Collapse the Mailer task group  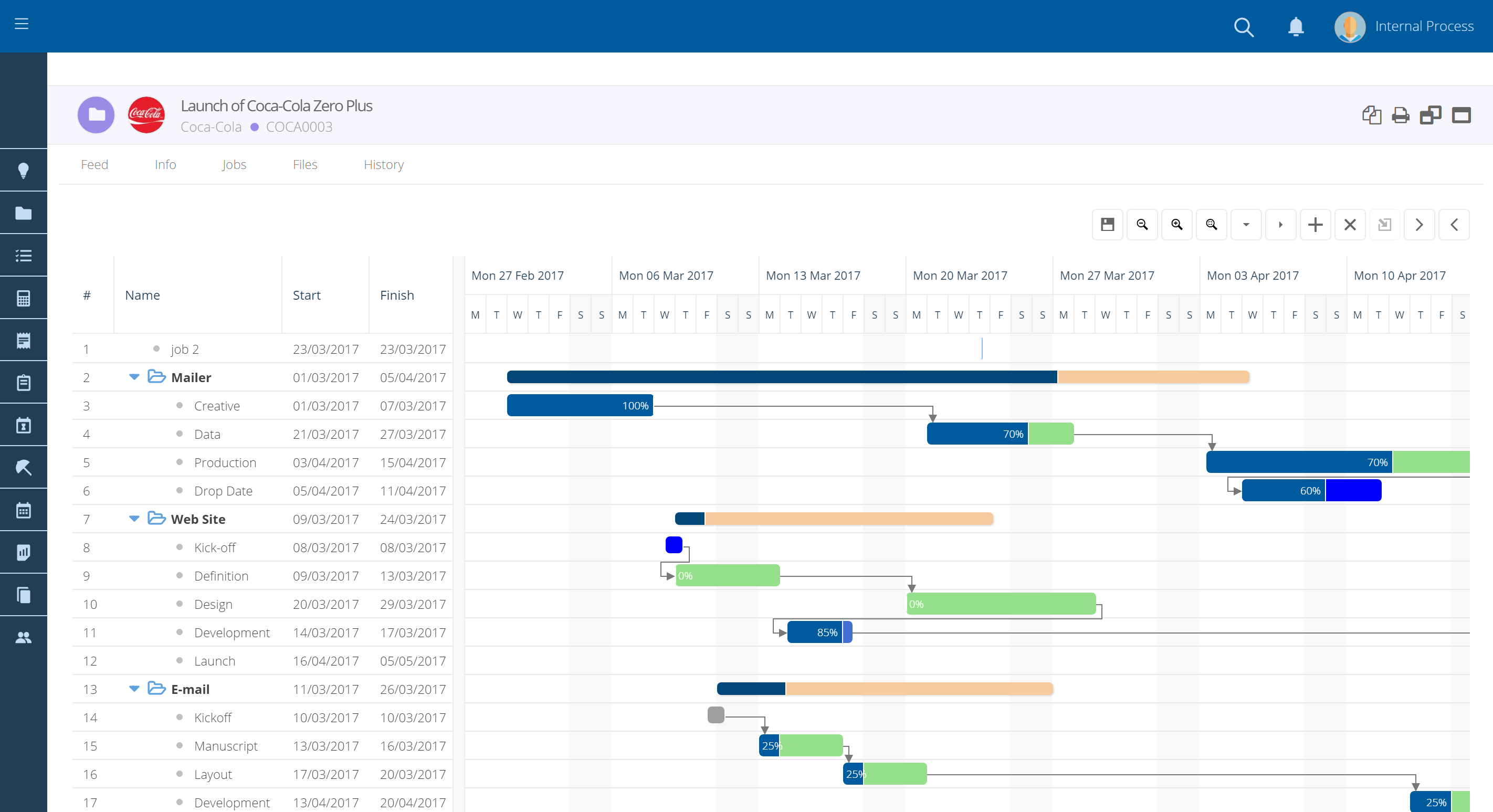pos(134,377)
